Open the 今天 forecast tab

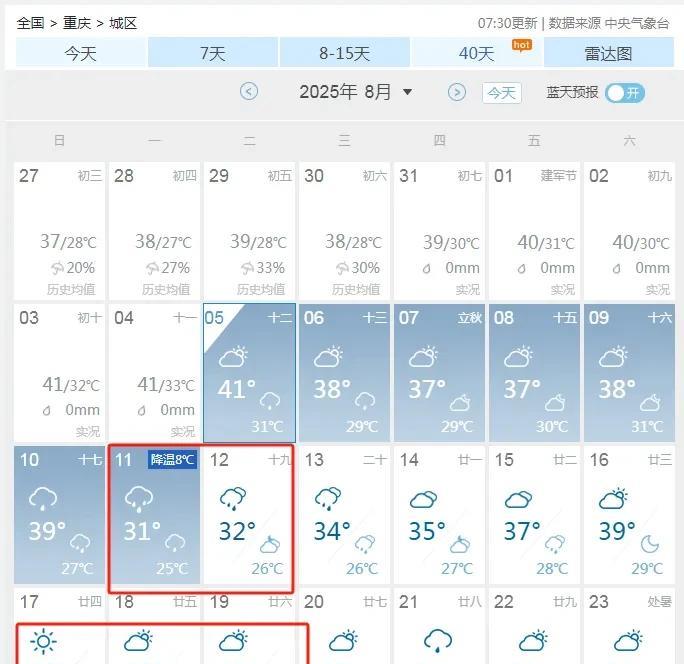click(x=81, y=53)
